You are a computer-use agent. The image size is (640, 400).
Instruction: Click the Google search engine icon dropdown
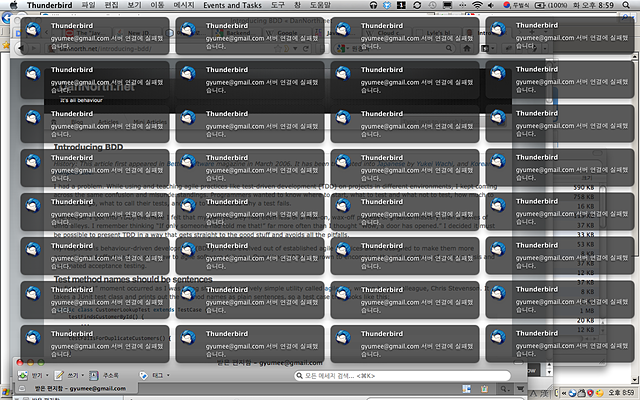[341, 49]
